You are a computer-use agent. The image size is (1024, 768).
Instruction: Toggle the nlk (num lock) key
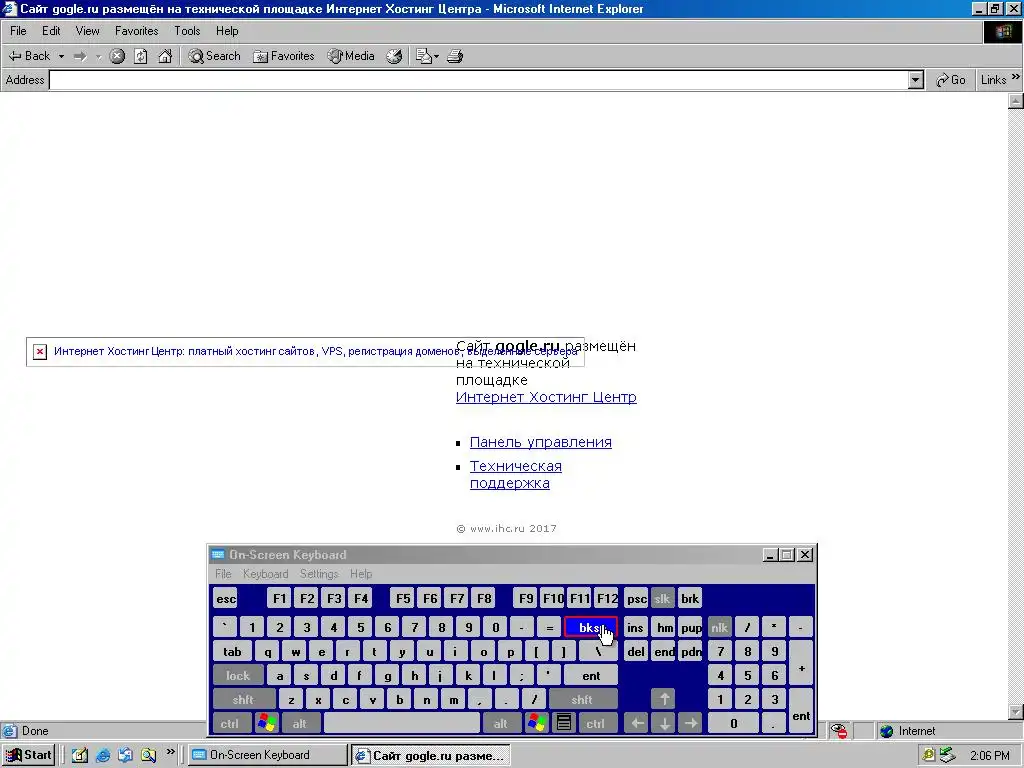click(720, 628)
